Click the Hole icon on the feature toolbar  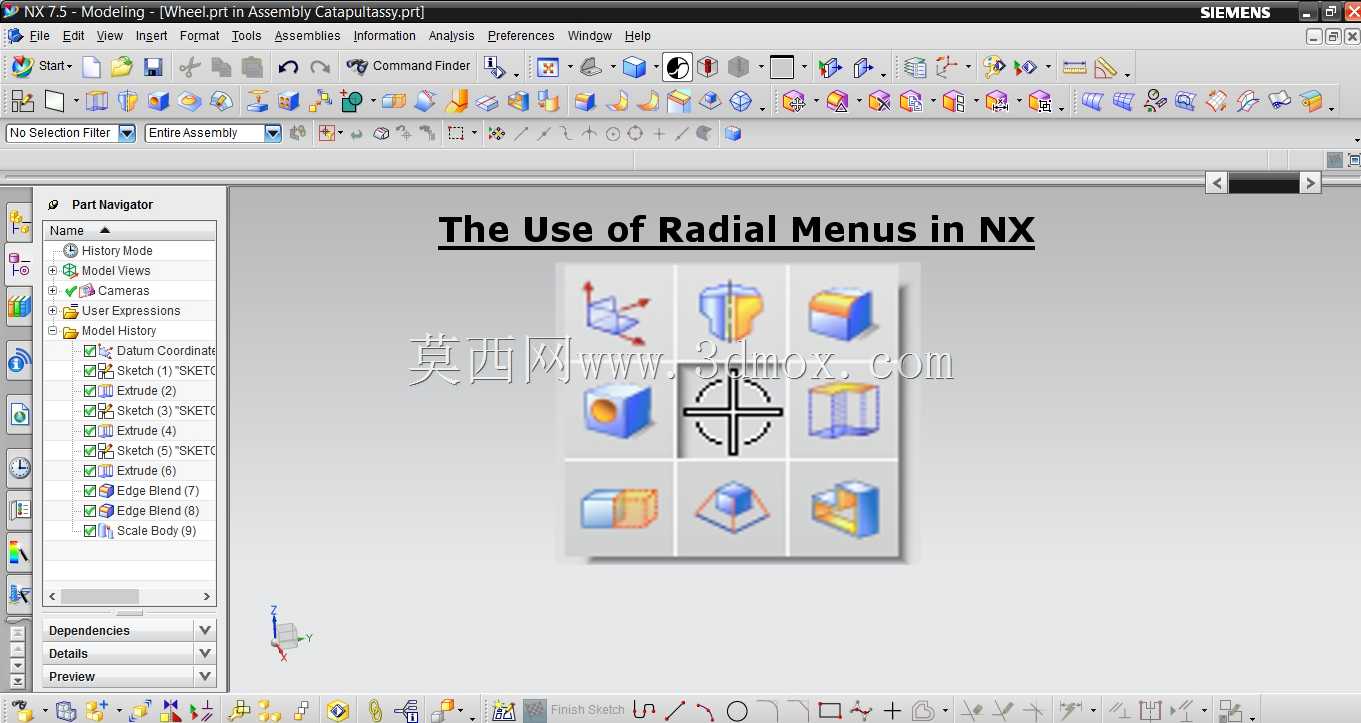[x=158, y=101]
